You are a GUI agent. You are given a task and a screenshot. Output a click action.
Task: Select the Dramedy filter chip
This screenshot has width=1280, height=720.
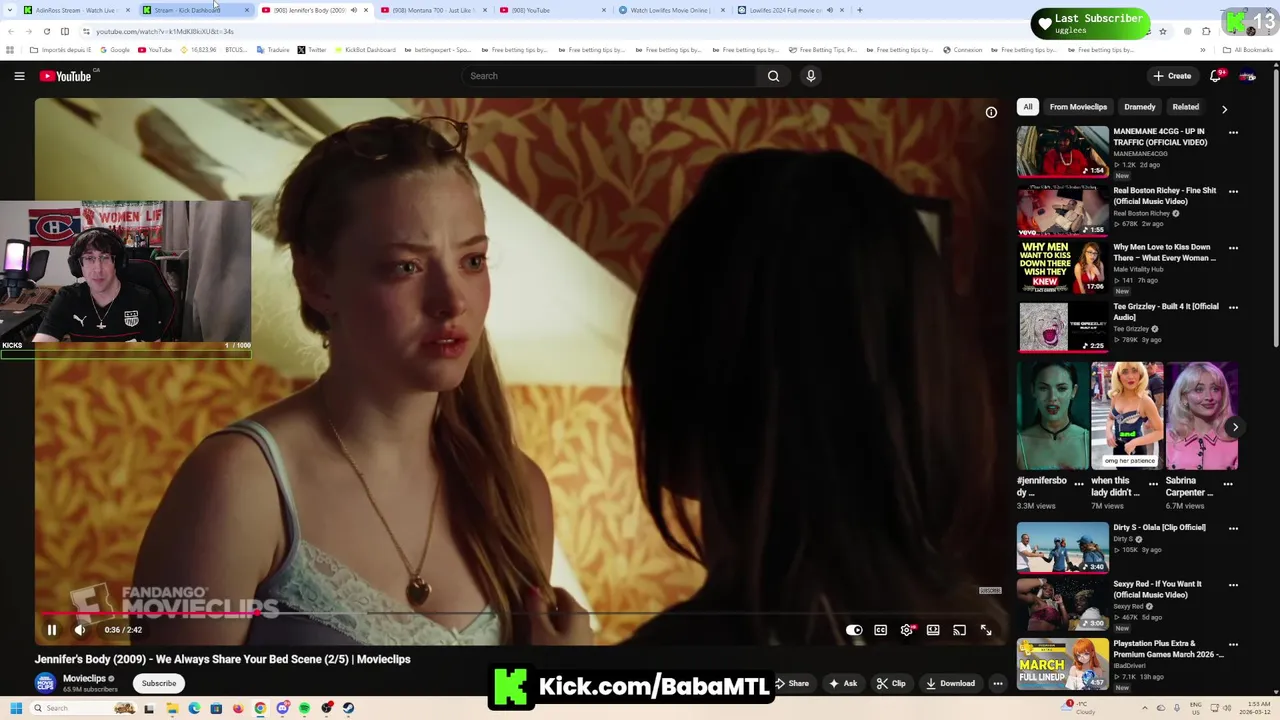[1140, 107]
